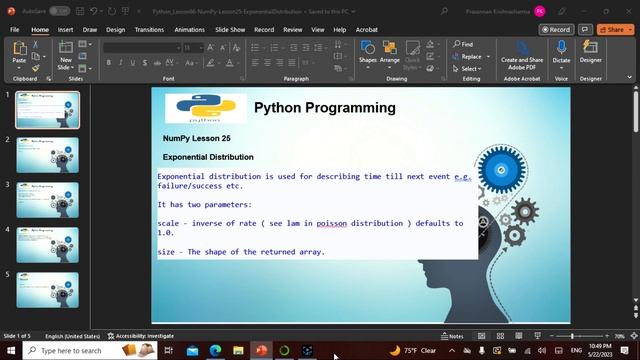Increase list indent level icon

click(306, 48)
